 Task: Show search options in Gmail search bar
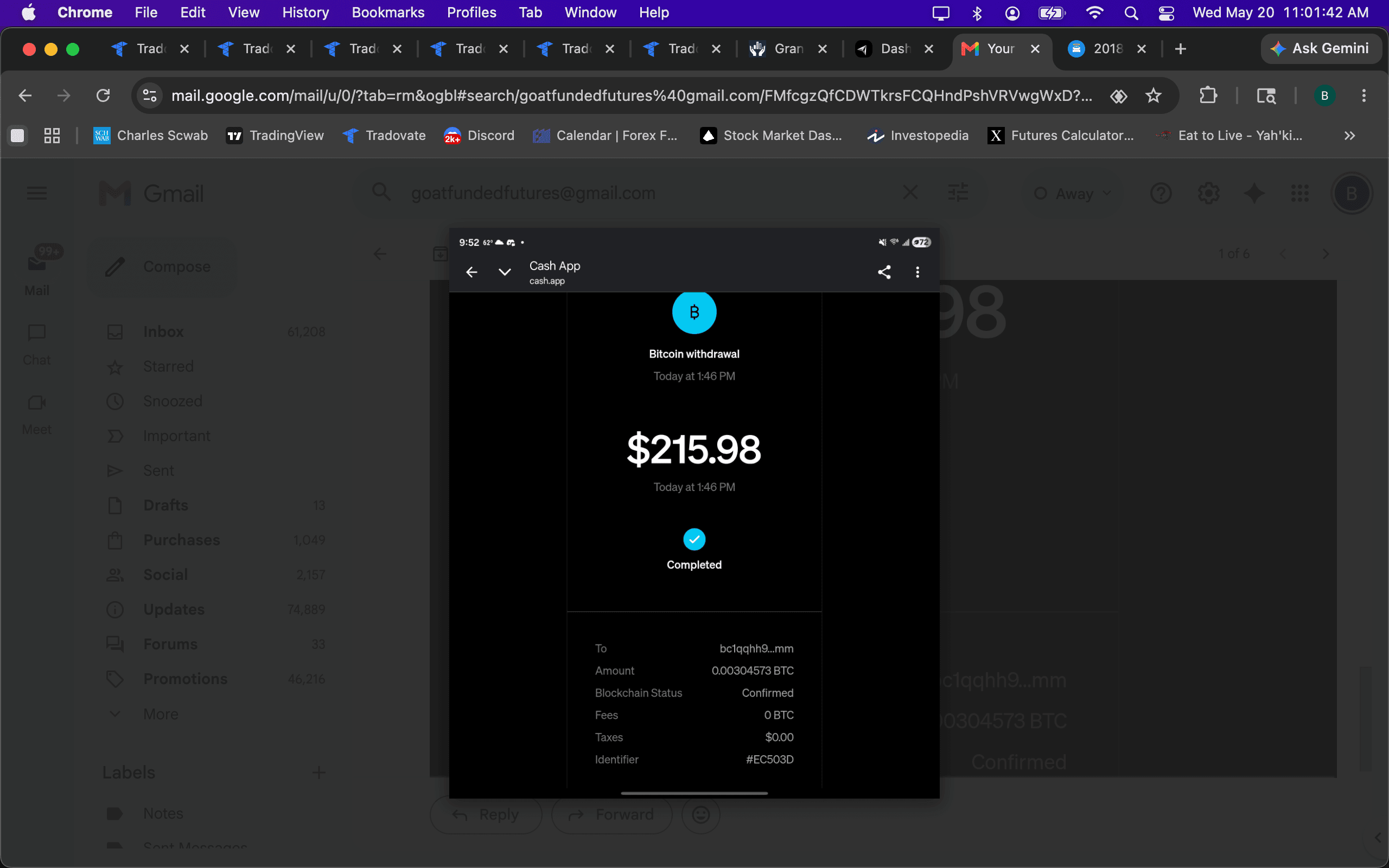(958, 193)
